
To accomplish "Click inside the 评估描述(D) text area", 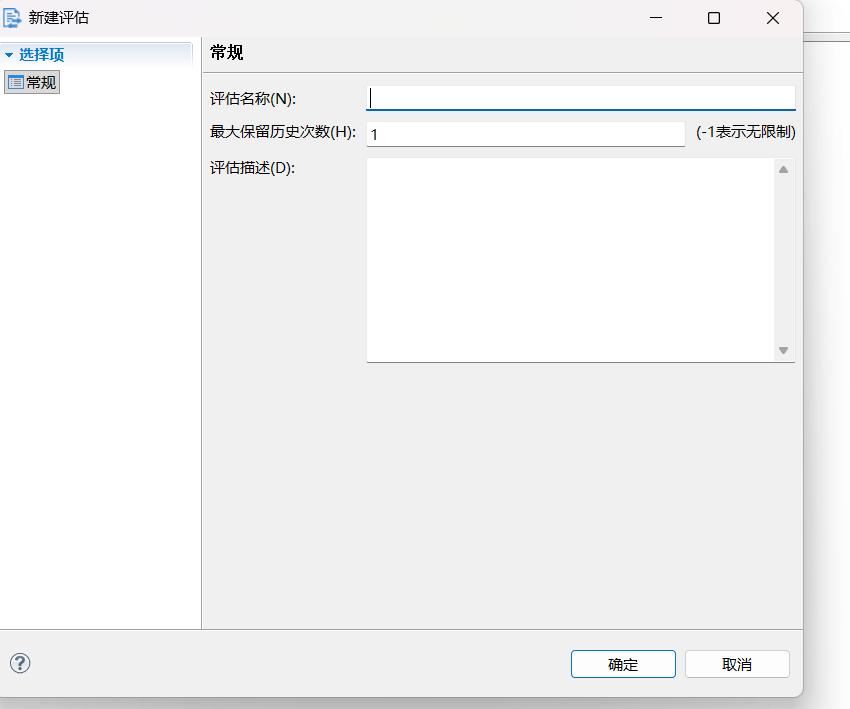I will click(570, 260).
